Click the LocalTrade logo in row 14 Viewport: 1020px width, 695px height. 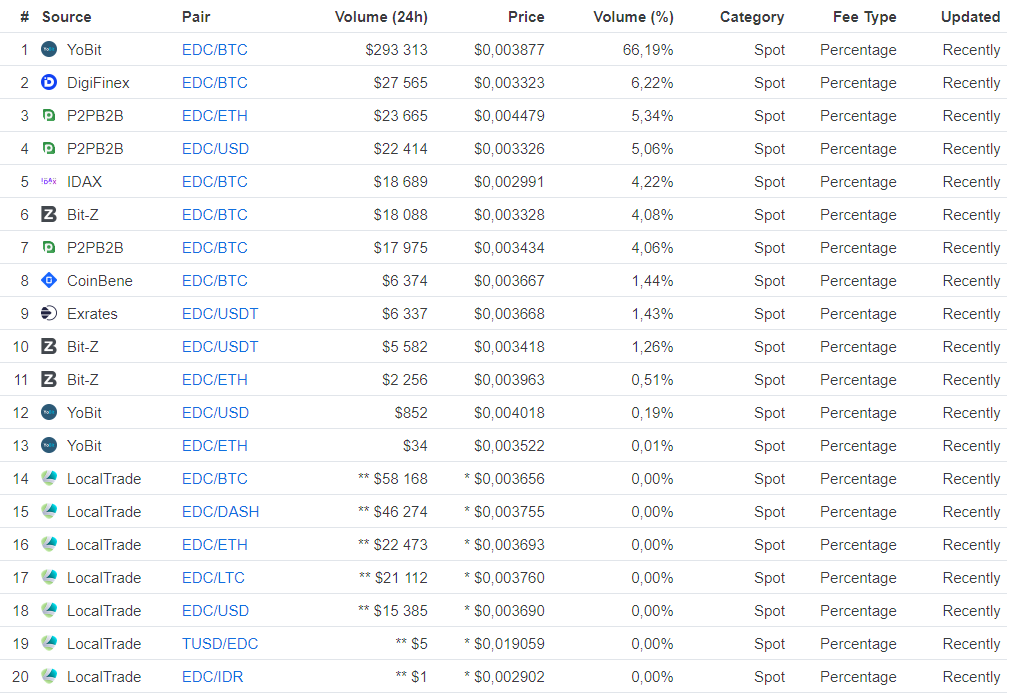(49, 478)
